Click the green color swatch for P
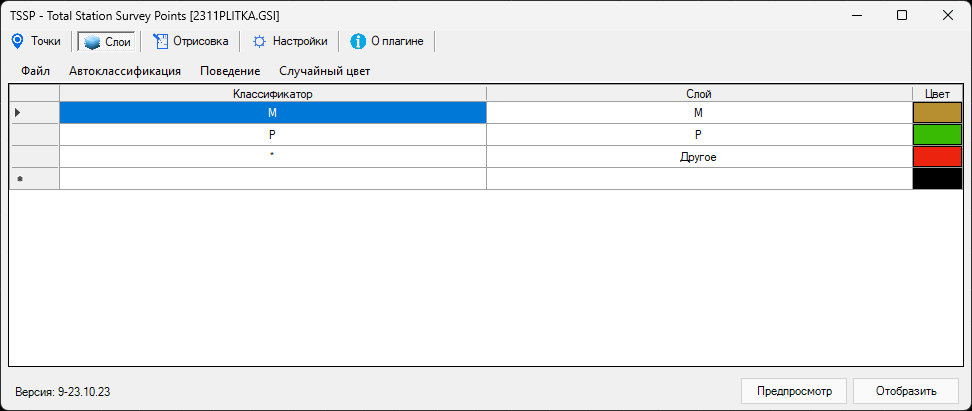 click(936, 135)
